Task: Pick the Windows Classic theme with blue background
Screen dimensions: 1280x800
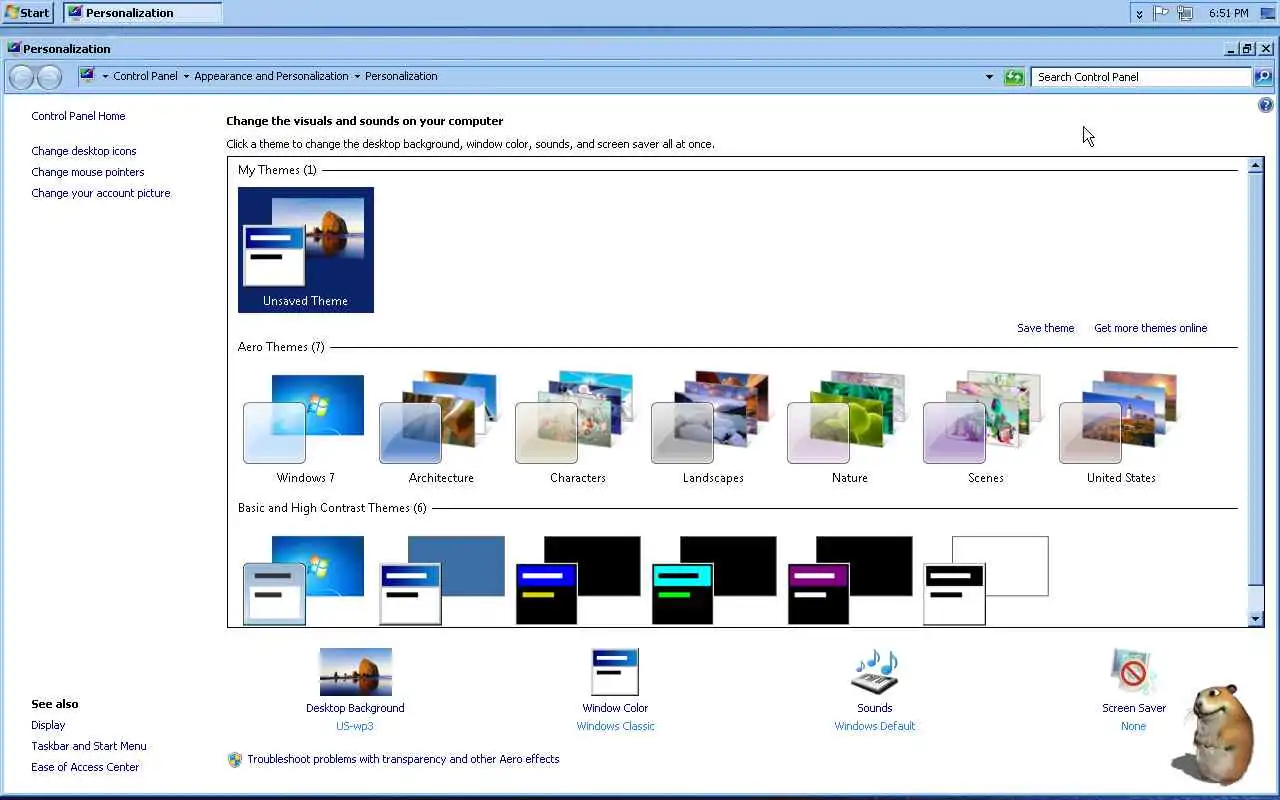Action: pos(442,581)
